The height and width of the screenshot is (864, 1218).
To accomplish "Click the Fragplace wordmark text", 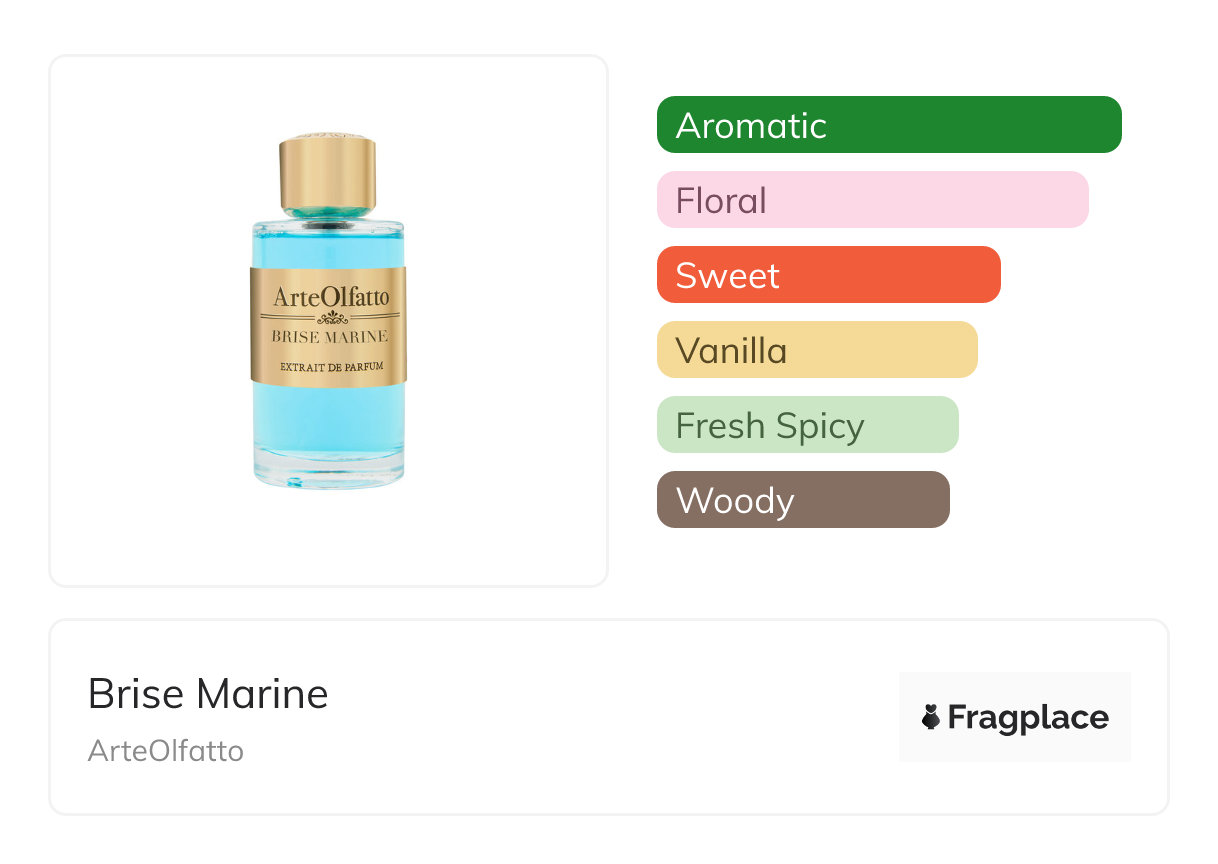I will pyautogui.click(x=1028, y=717).
